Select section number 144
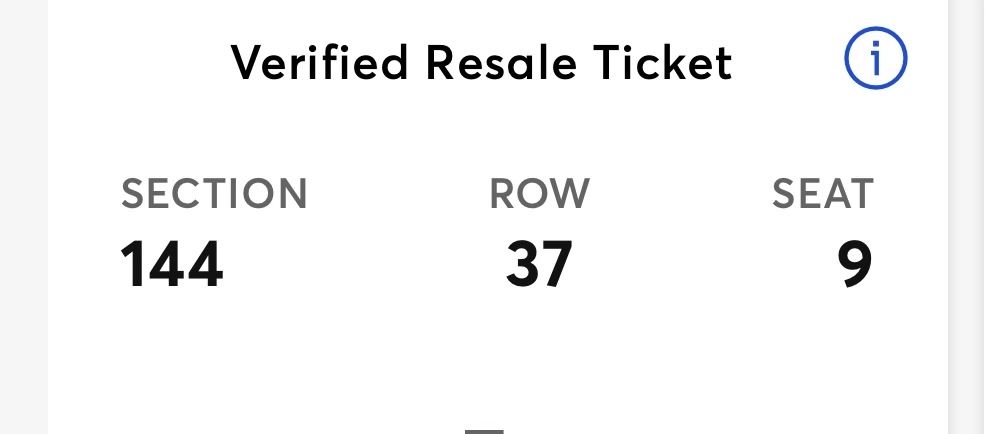The image size is (1001, 434). click(x=172, y=265)
